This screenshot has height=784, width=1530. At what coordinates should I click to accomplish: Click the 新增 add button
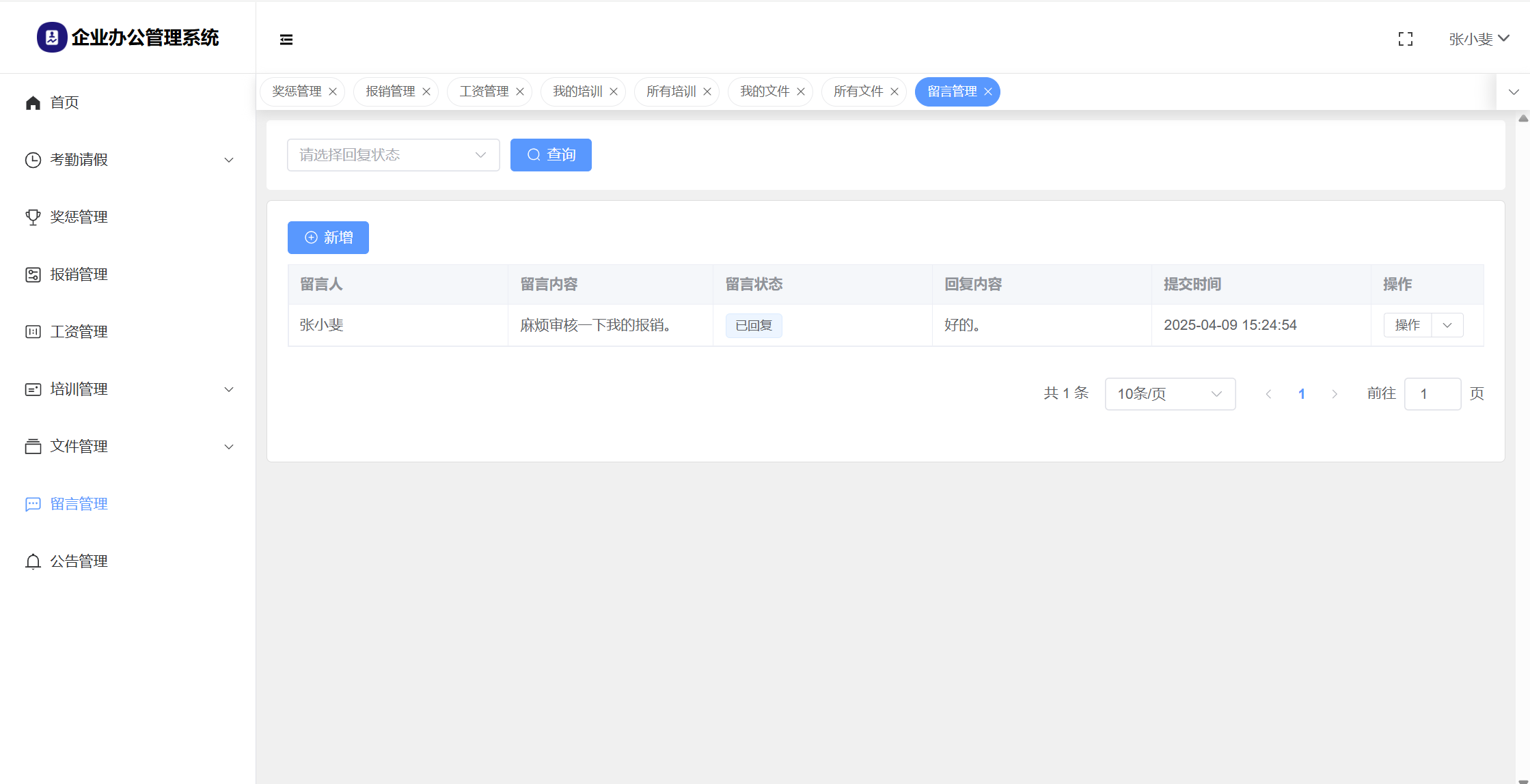[328, 238]
